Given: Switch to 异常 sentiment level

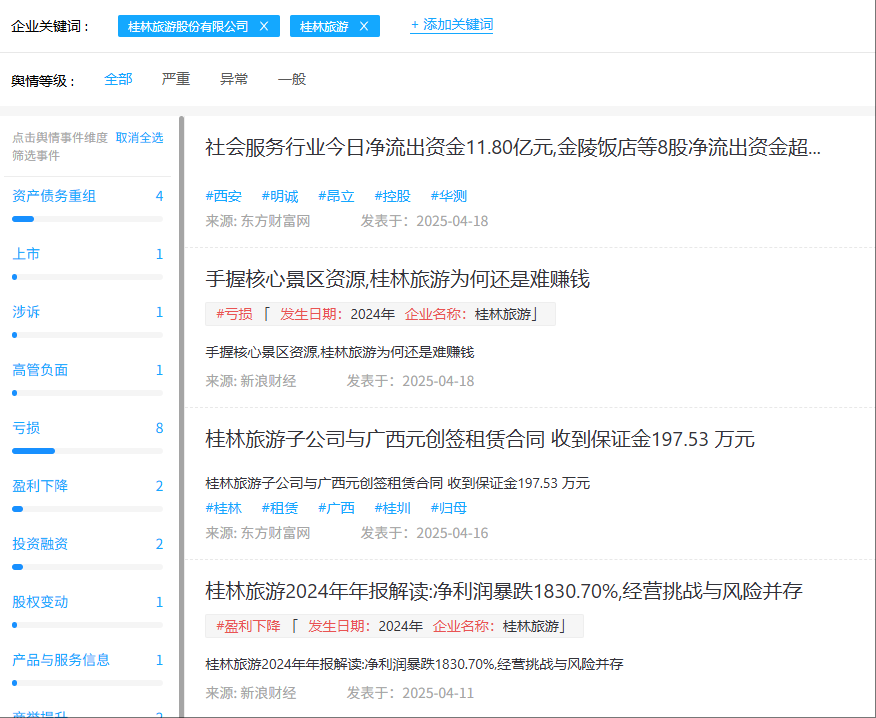Looking at the screenshot, I should click(234, 79).
